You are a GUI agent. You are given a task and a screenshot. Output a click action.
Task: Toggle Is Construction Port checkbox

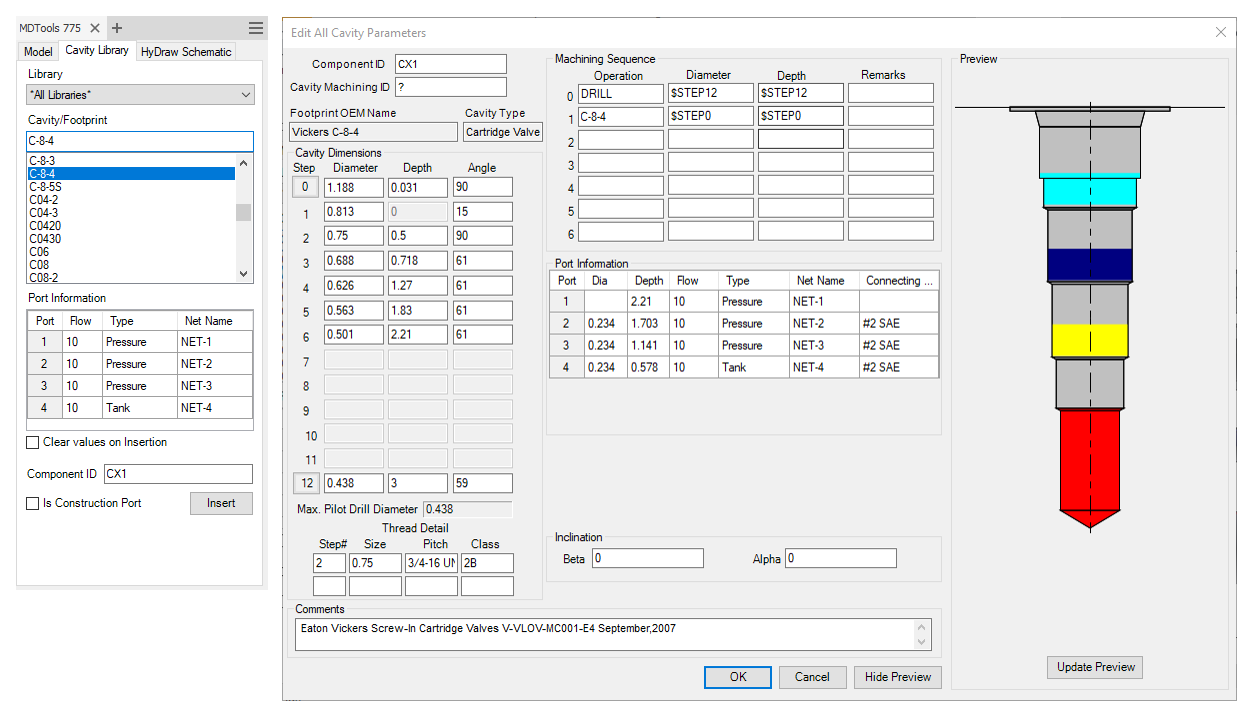33,503
